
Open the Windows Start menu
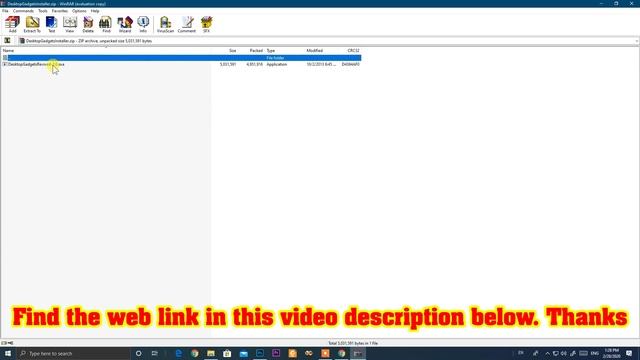[8, 353]
